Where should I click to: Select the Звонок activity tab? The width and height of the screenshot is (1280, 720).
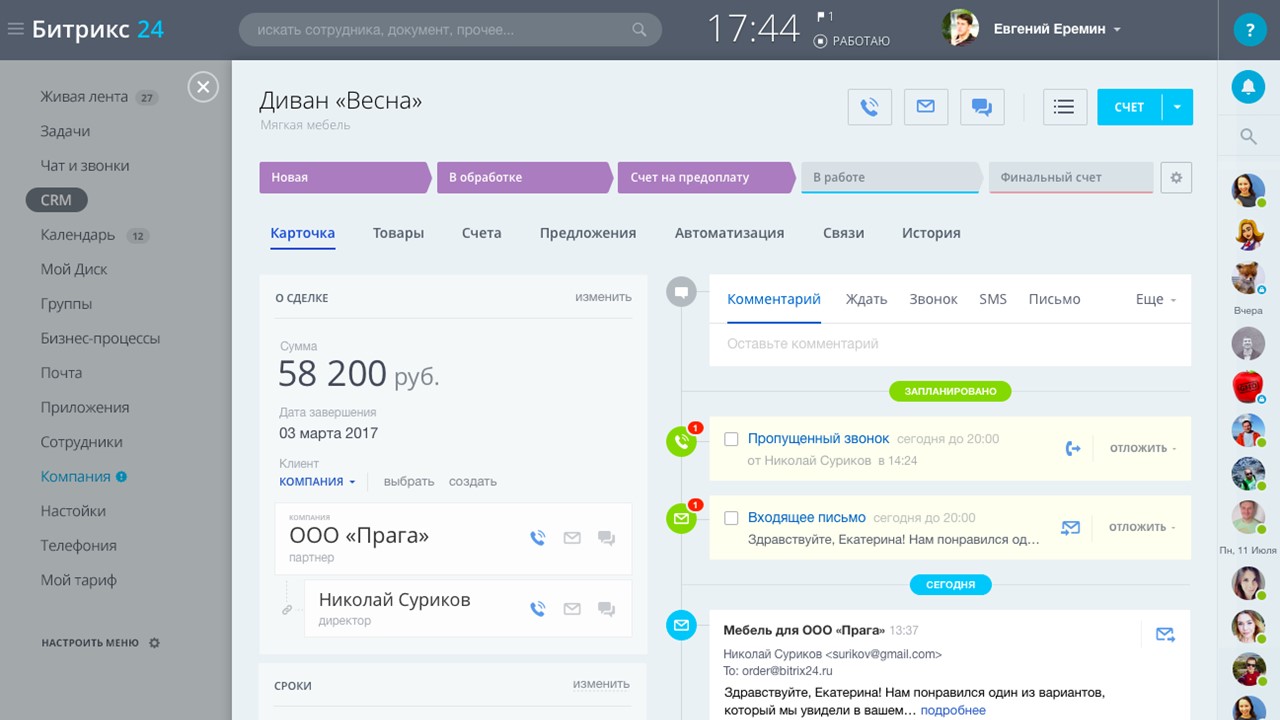pyautogui.click(x=933, y=299)
